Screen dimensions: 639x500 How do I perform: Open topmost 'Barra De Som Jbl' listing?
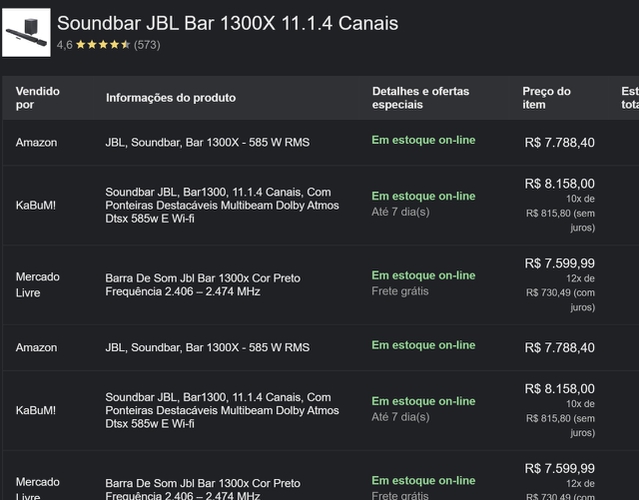point(202,284)
